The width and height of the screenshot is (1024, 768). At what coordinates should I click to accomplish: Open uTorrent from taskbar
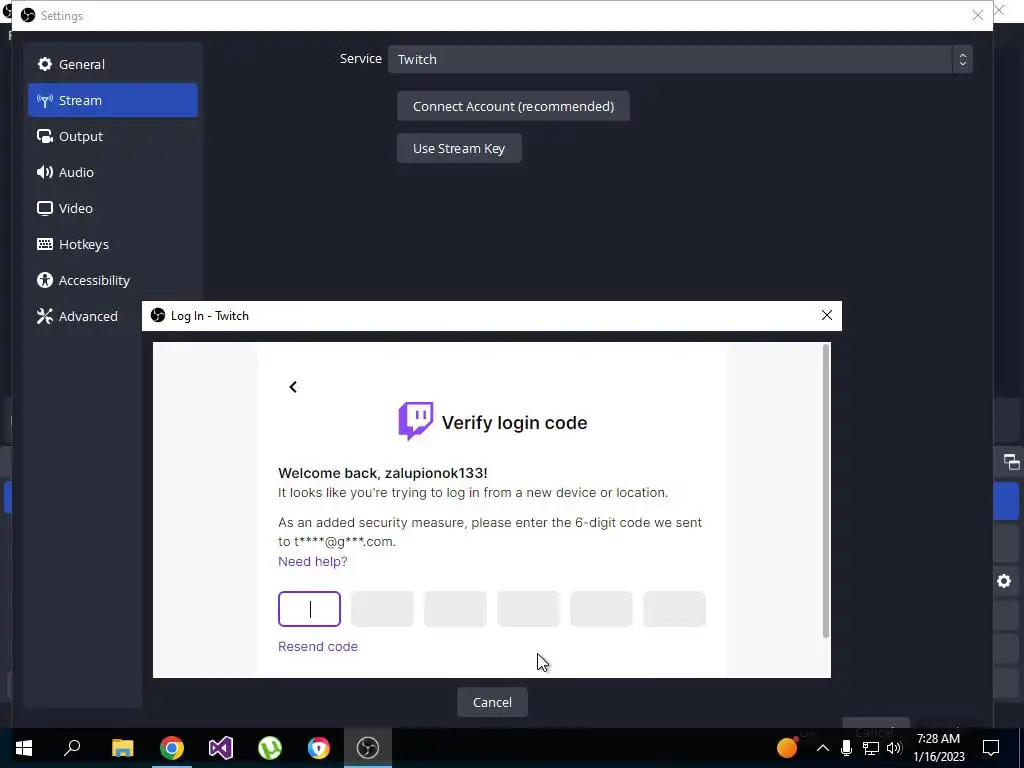[x=270, y=748]
